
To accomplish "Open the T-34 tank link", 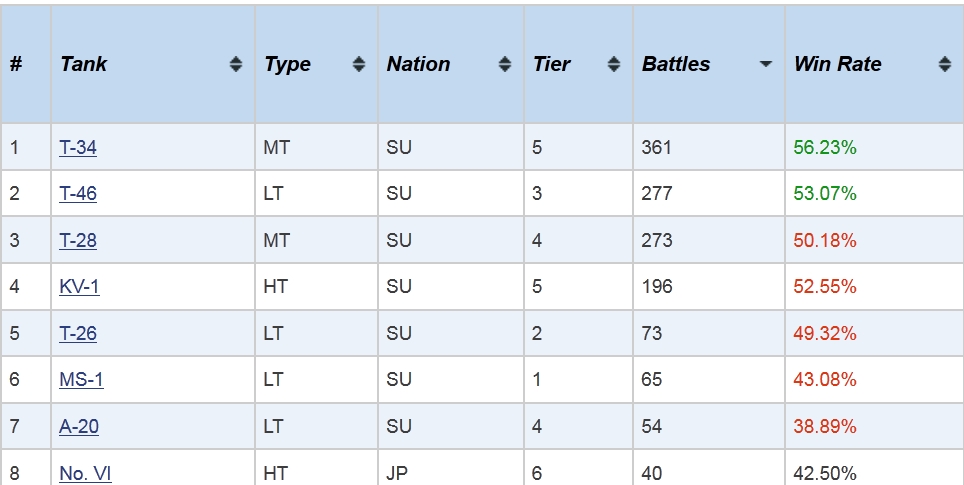I will click(x=77, y=148).
